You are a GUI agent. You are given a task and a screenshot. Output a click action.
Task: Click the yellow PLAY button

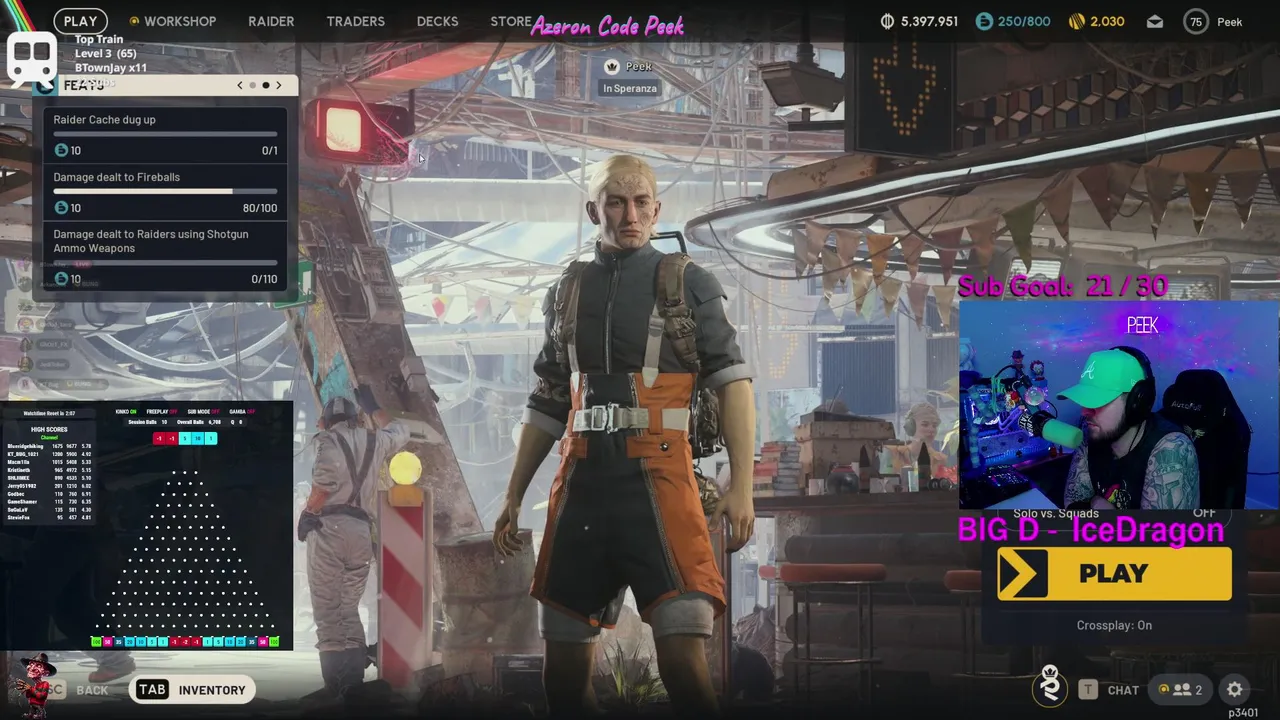1114,573
